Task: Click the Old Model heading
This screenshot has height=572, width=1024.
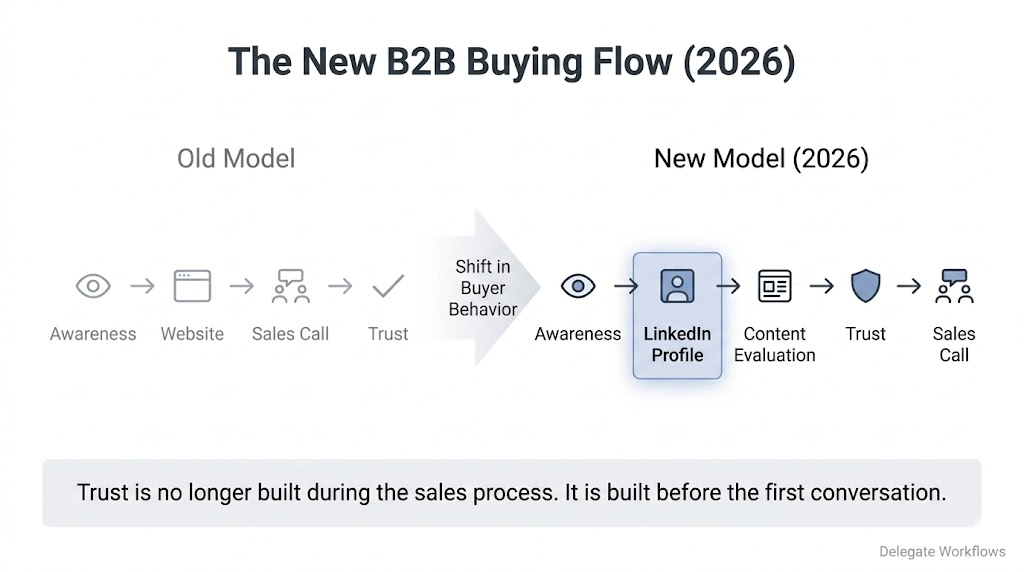Action: click(x=236, y=158)
